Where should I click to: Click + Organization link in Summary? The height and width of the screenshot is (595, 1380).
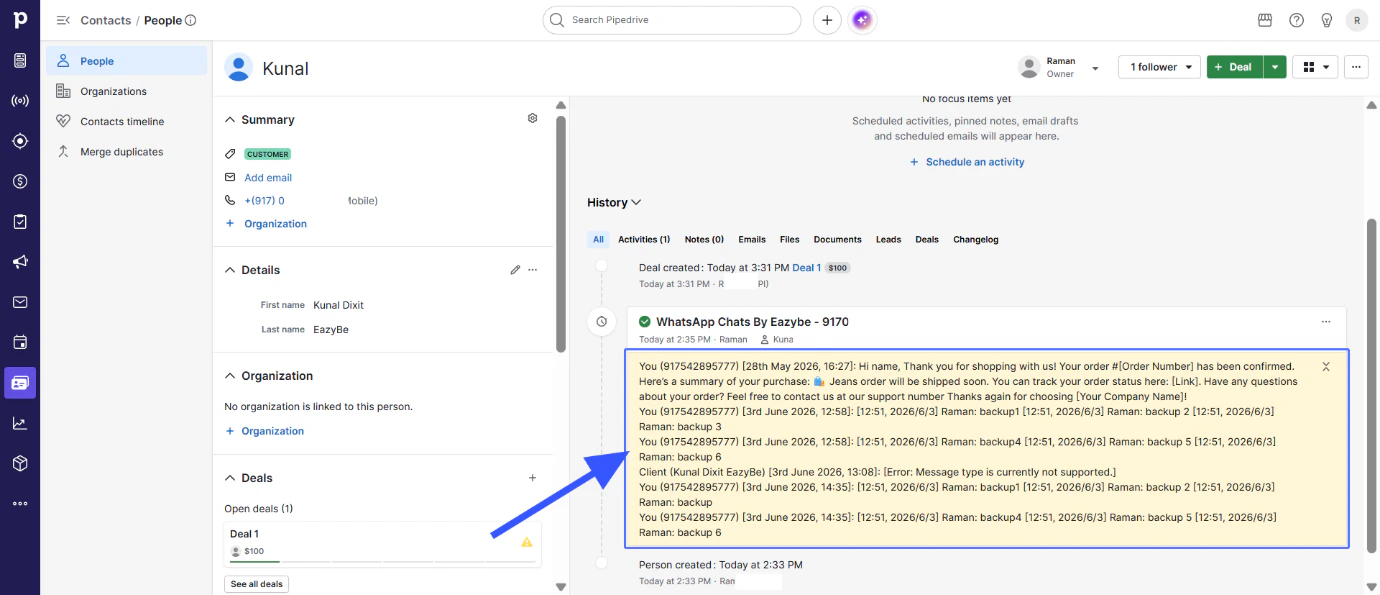[266, 224]
